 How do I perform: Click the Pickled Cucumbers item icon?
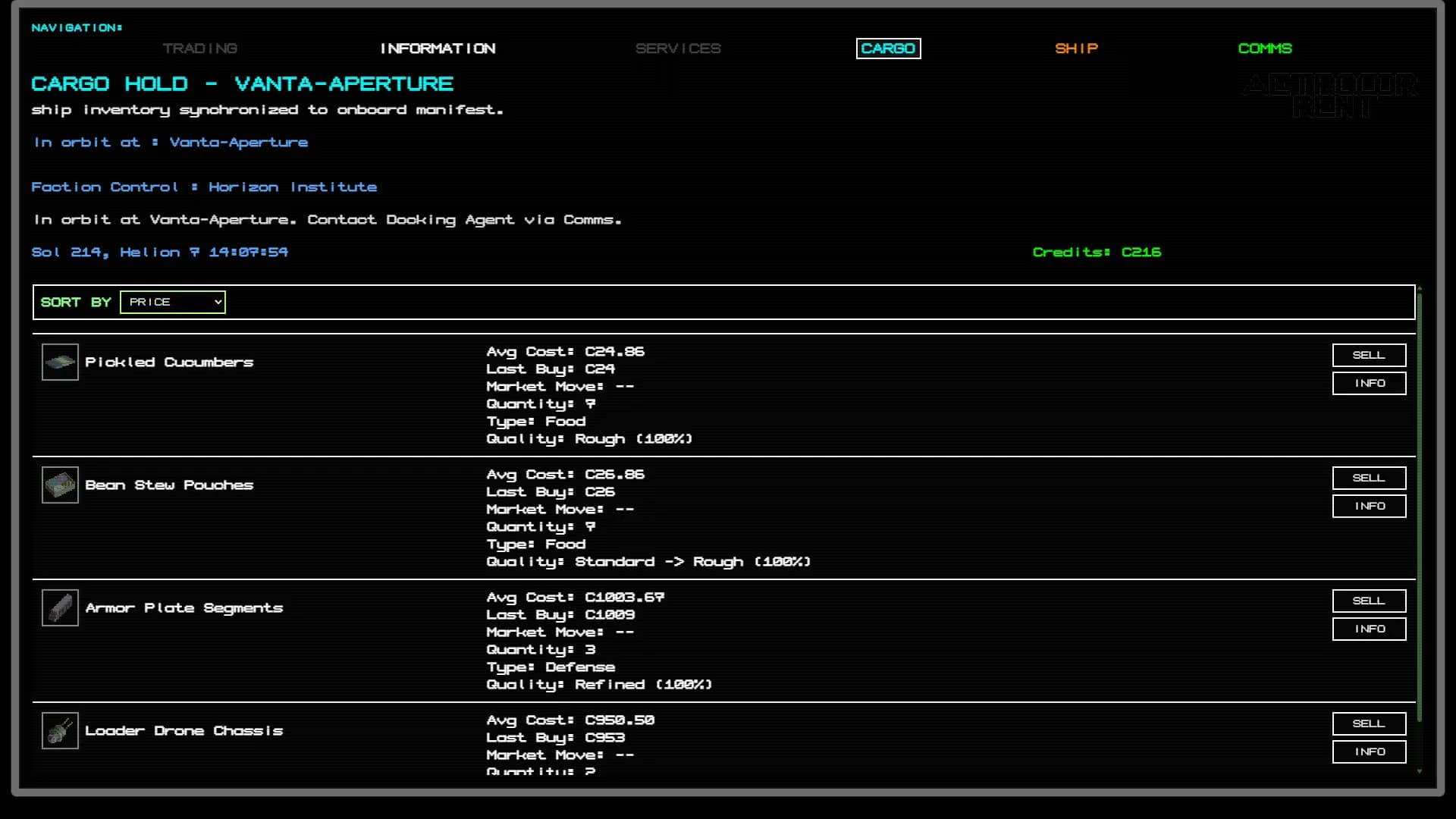[x=60, y=362]
